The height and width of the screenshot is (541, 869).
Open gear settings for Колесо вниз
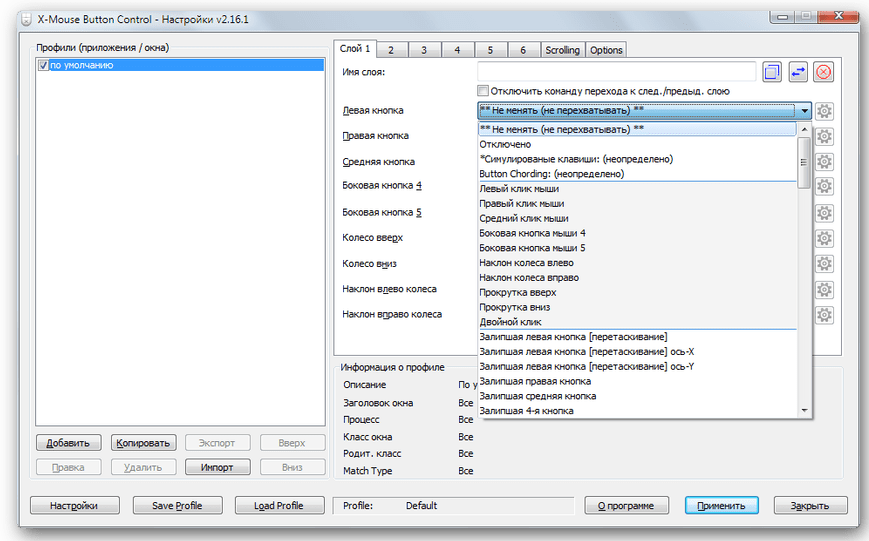click(x=824, y=264)
